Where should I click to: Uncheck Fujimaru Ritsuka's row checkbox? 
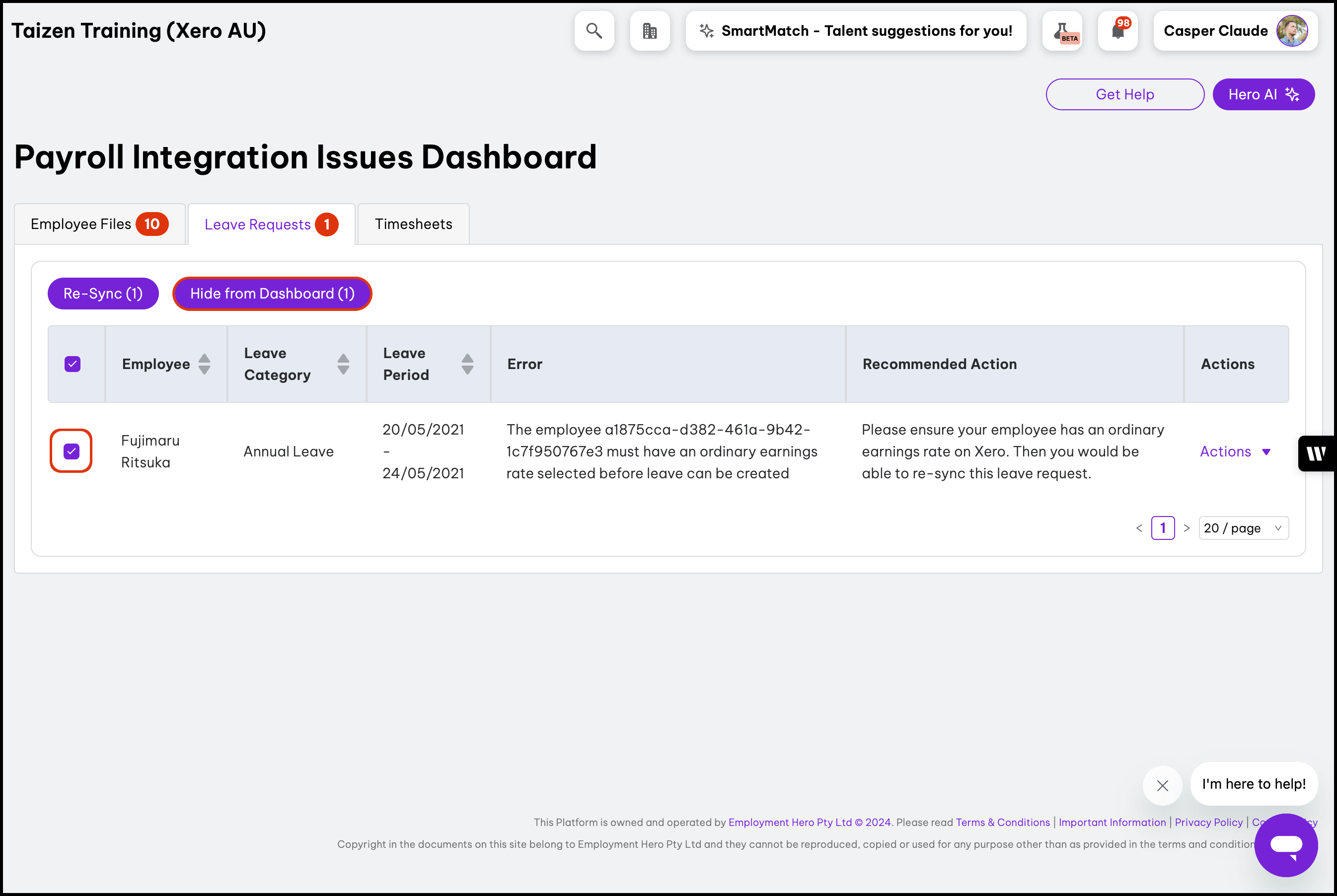pyautogui.click(x=72, y=451)
